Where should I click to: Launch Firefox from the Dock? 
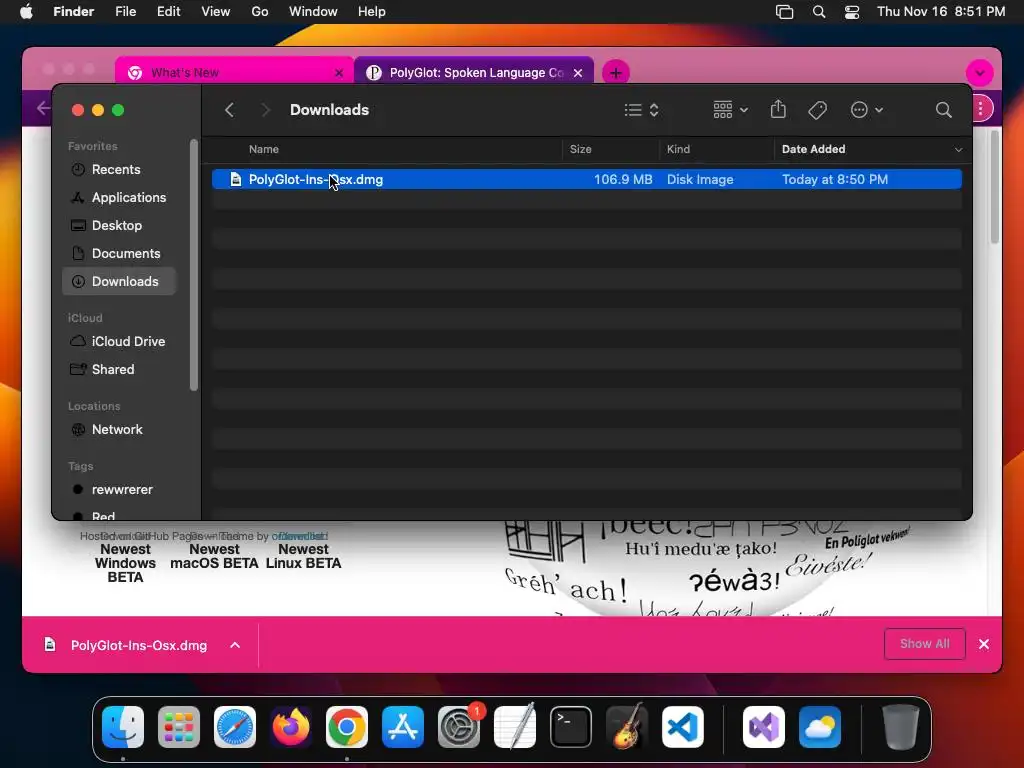(x=291, y=727)
